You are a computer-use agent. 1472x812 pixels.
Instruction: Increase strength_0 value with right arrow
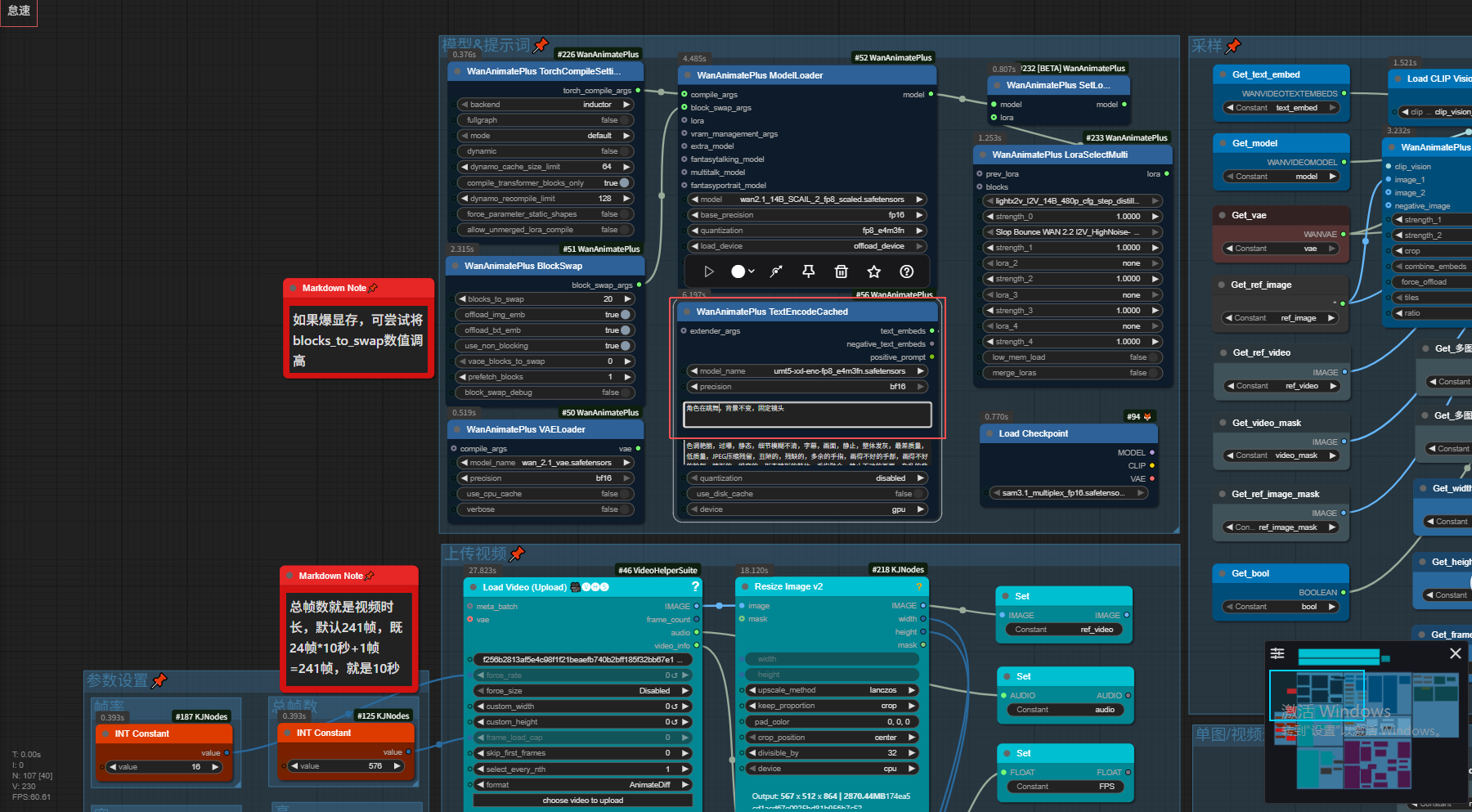pyautogui.click(x=1155, y=217)
